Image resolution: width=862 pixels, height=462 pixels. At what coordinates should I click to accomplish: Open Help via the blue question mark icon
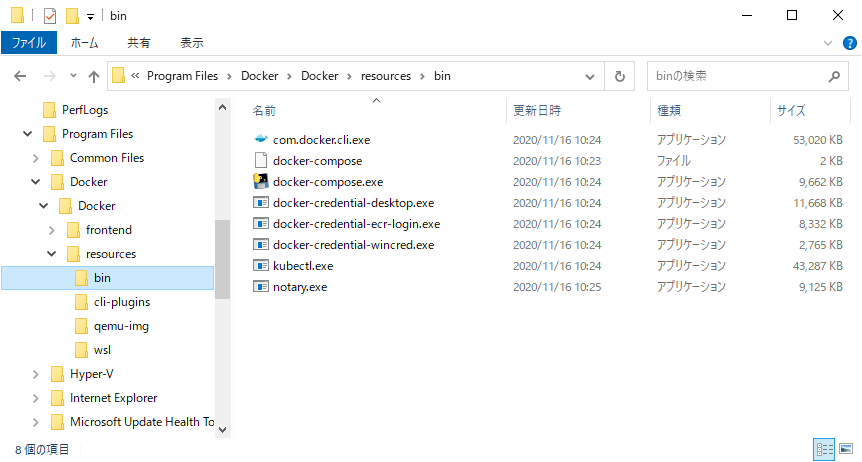849,43
